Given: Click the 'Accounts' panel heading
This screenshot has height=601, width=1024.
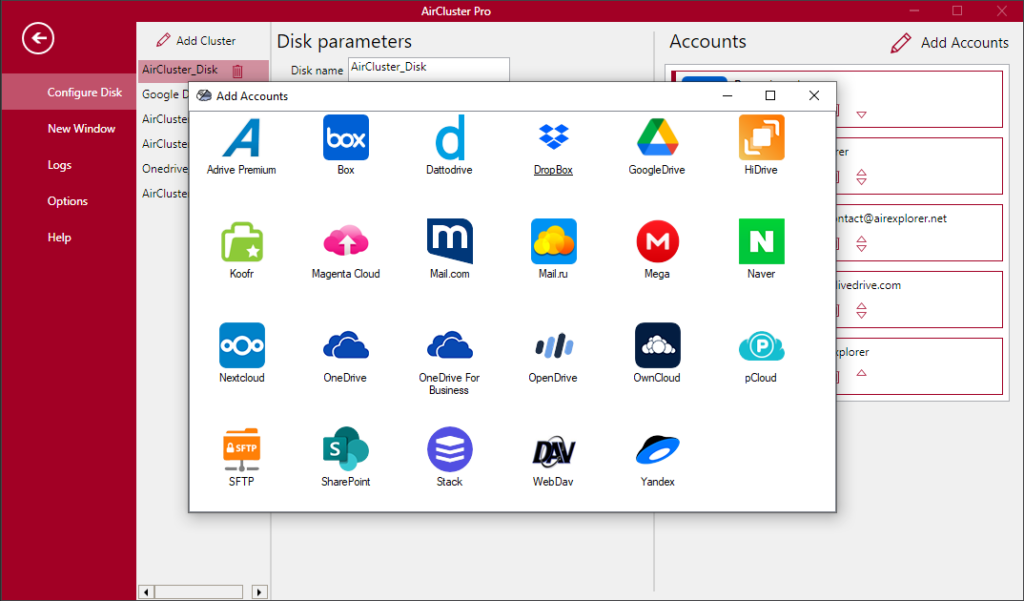Looking at the screenshot, I should 707,42.
